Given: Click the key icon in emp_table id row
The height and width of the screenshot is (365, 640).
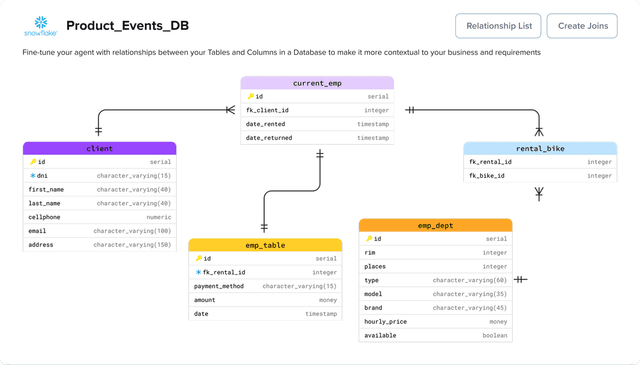Looking at the screenshot, I should [x=199, y=258].
